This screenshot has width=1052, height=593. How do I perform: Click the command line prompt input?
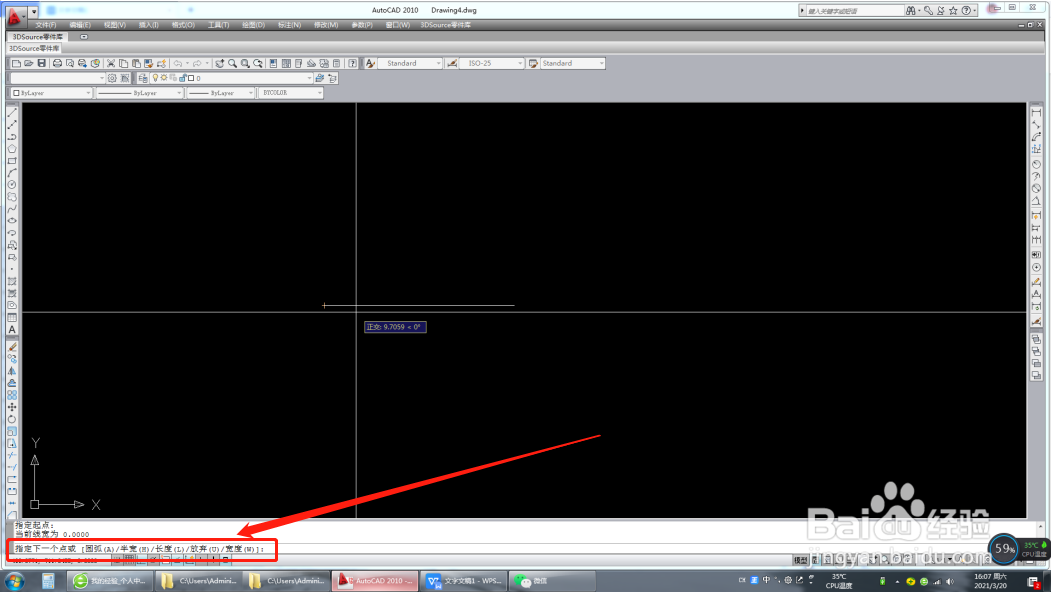[142, 549]
